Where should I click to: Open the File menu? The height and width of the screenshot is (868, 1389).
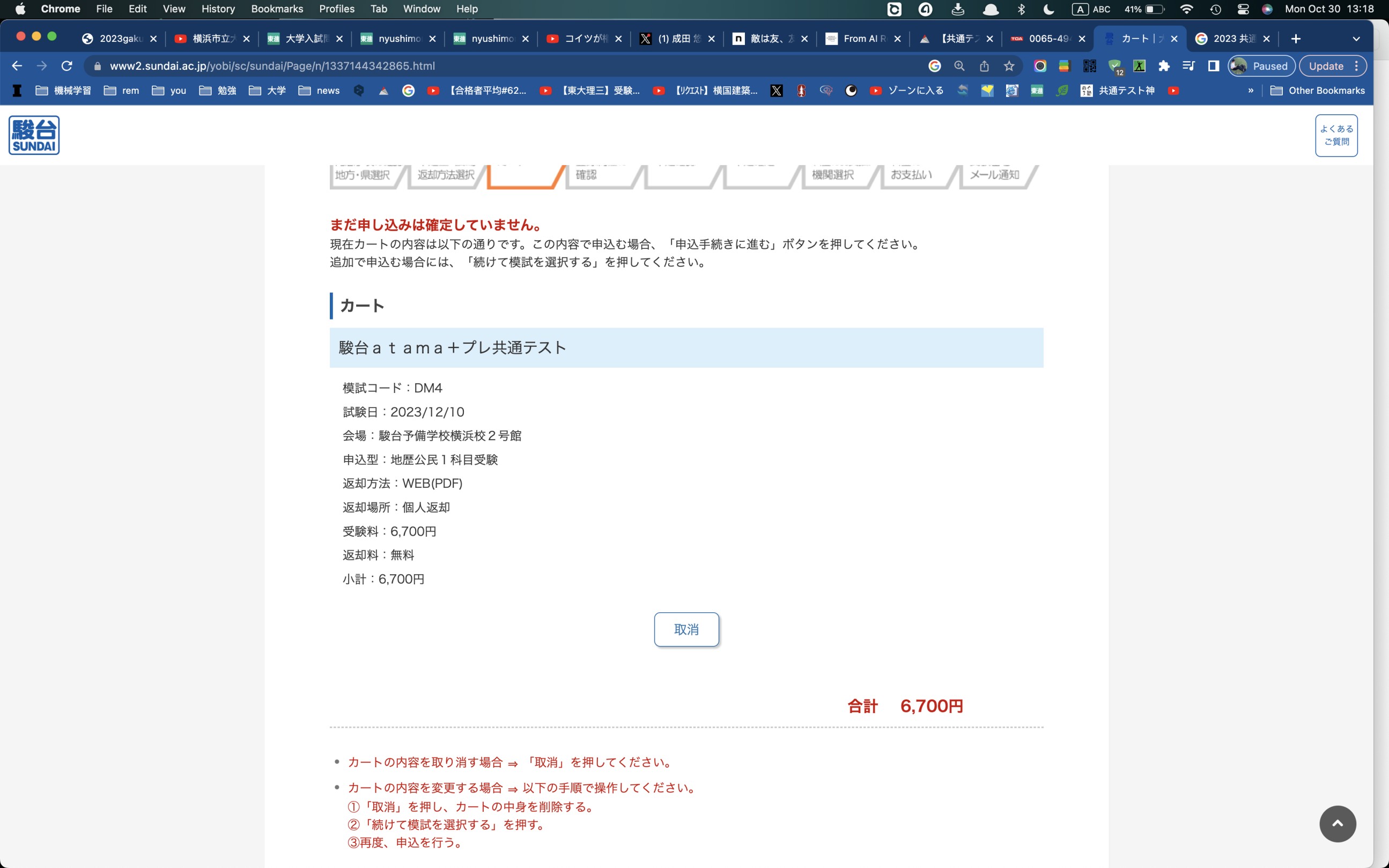(104, 9)
